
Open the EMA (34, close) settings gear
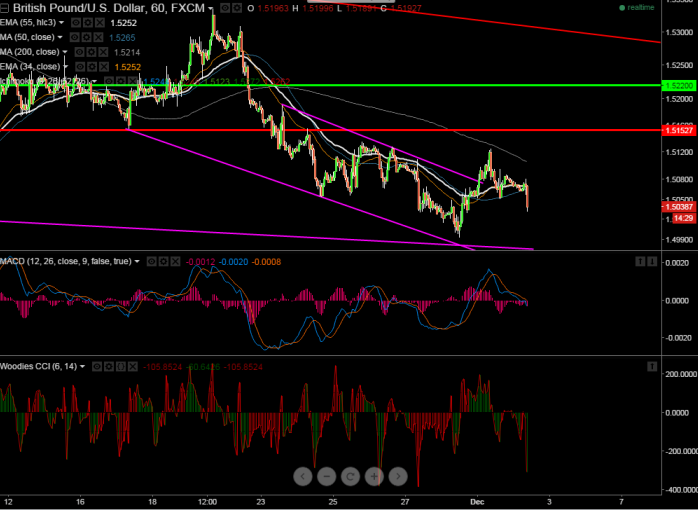[x=92, y=67]
